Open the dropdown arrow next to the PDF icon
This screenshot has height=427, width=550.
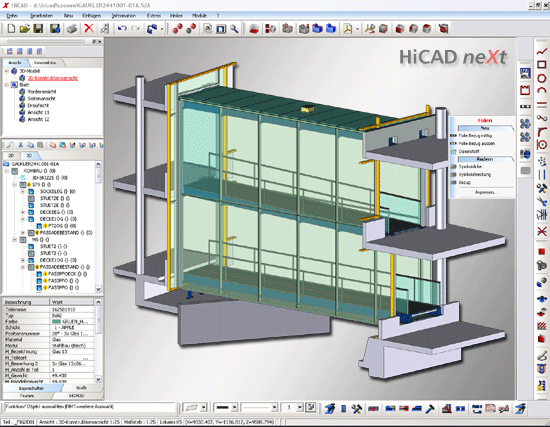point(357,29)
